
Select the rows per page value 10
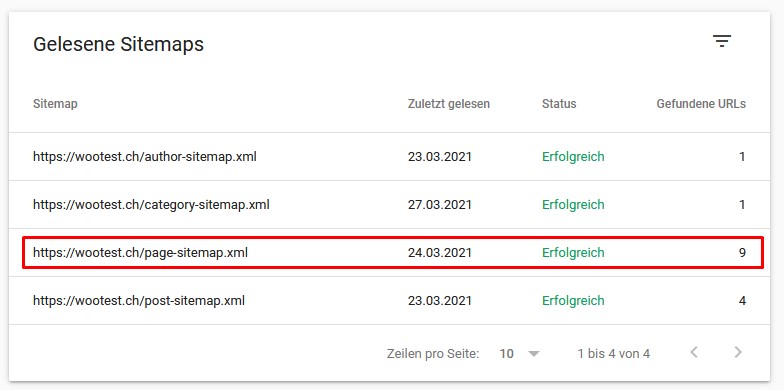coord(506,354)
